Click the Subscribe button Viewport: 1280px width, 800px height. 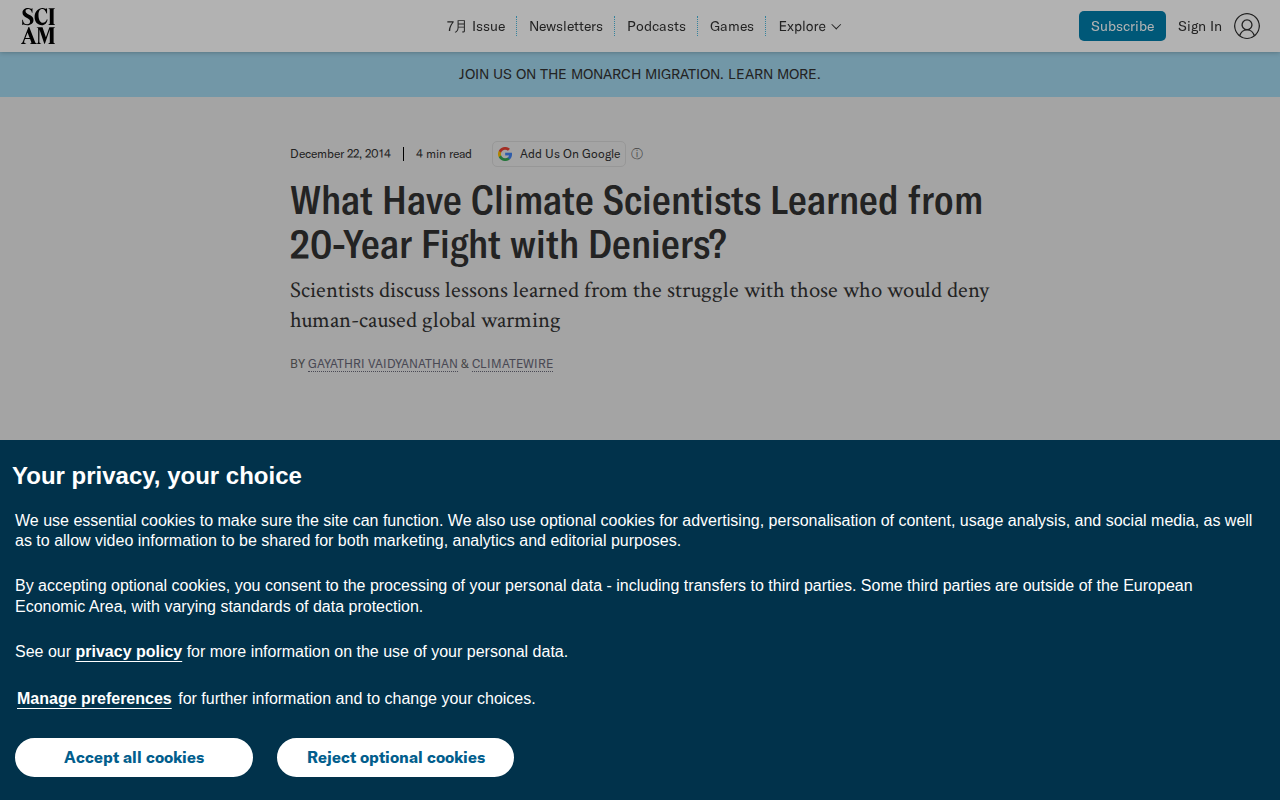coord(1122,26)
